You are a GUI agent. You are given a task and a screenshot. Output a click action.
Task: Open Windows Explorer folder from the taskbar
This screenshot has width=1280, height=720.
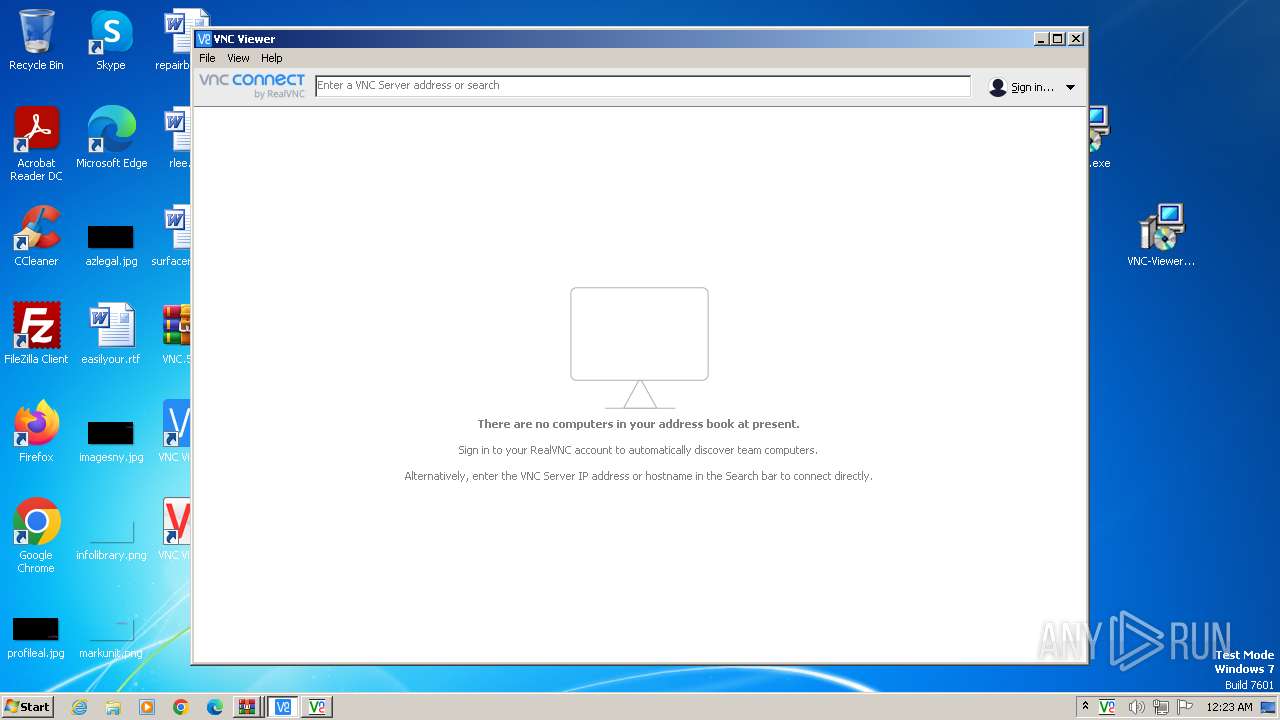coord(113,707)
